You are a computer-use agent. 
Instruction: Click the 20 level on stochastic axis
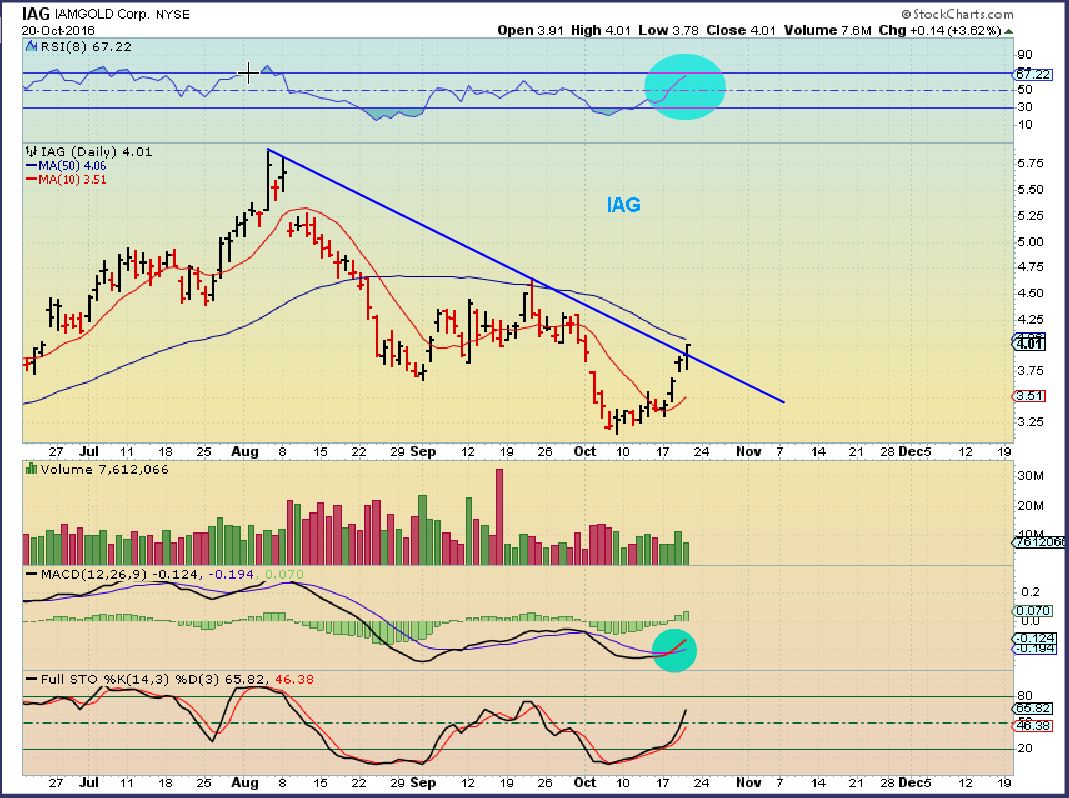1025,748
